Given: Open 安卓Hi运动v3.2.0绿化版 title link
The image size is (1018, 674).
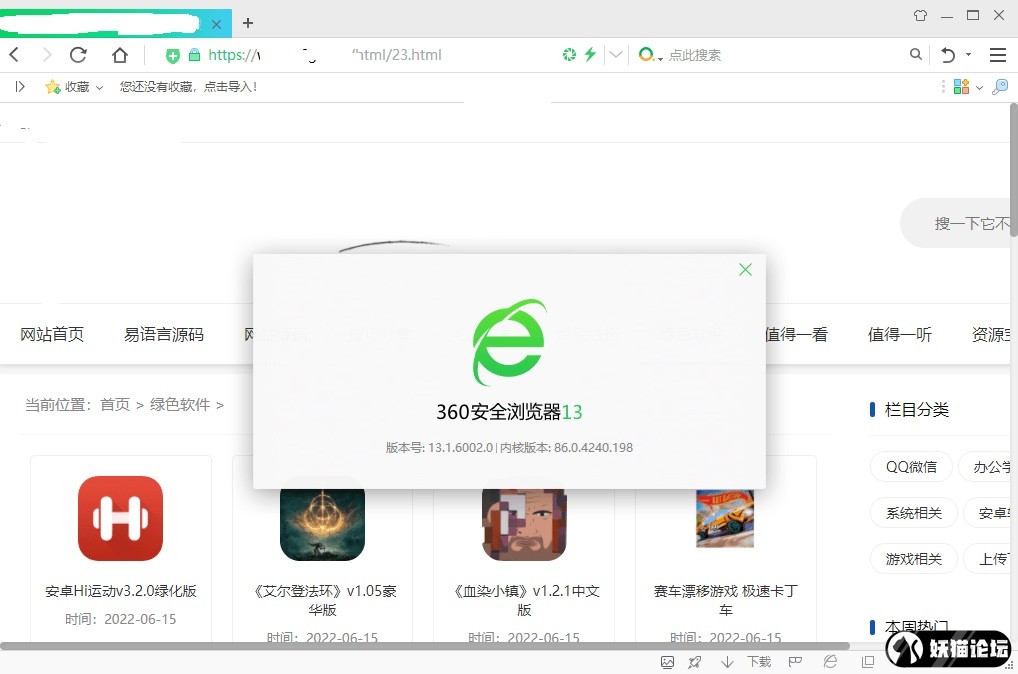Looking at the screenshot, I should (x=120, y=591).
